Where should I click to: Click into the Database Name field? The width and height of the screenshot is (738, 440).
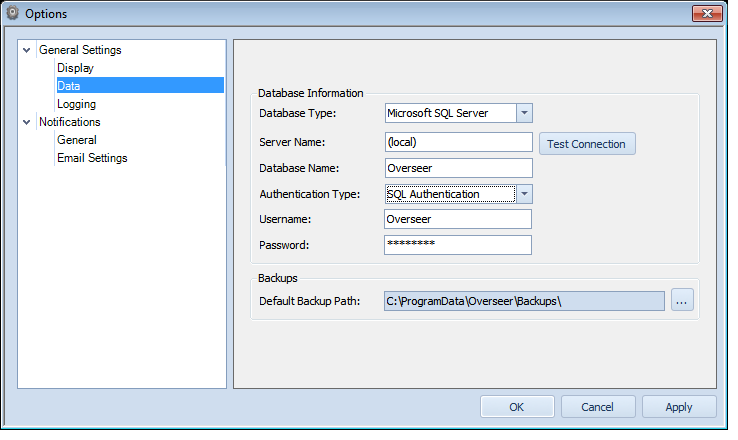(x=458, y=168)
